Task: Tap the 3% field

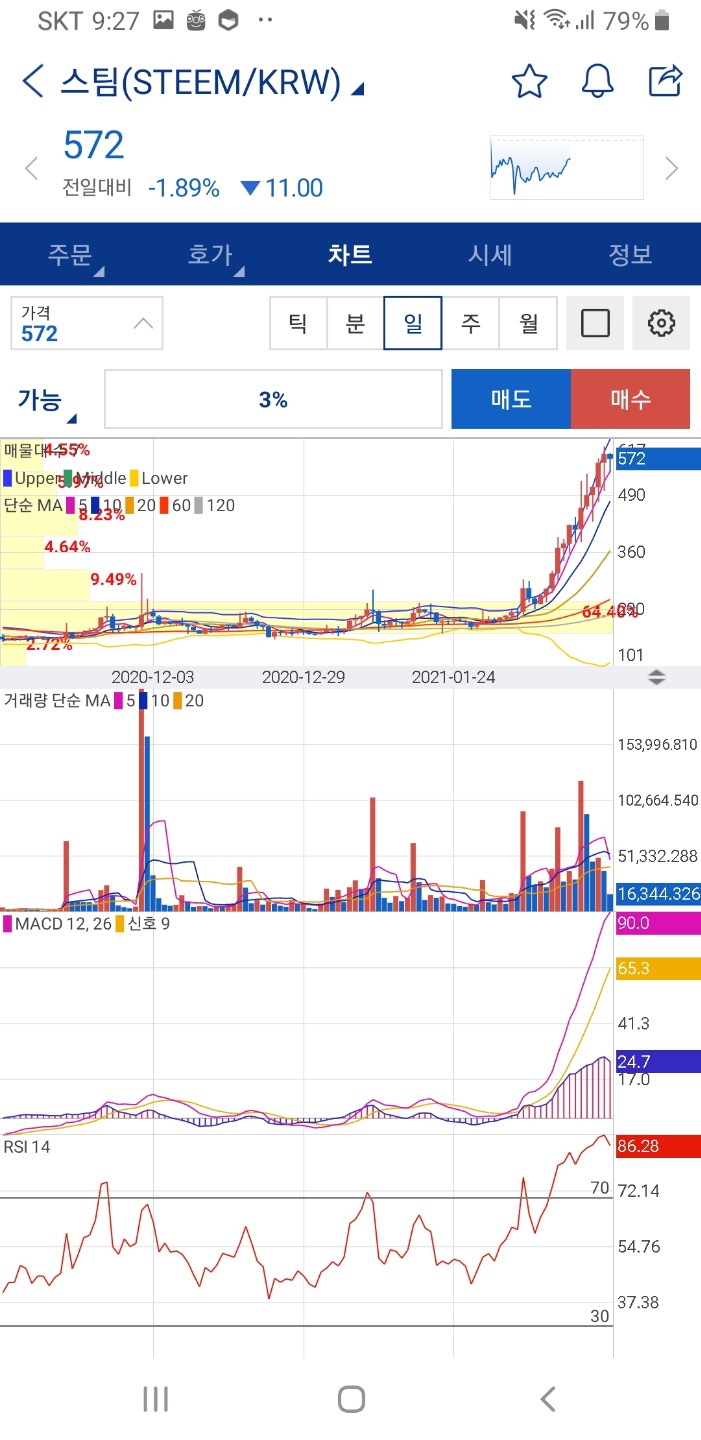Action: [273, 399]
